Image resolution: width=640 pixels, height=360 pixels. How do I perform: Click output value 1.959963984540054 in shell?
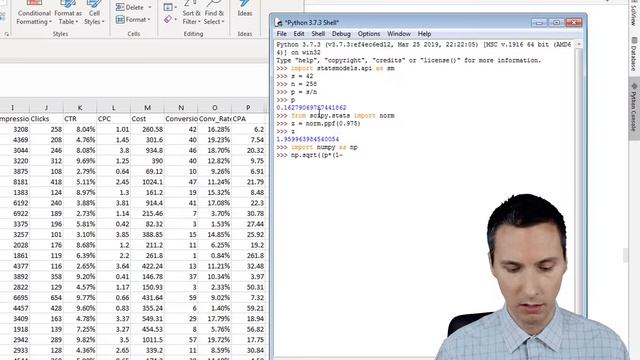click(x=308, y=140)
